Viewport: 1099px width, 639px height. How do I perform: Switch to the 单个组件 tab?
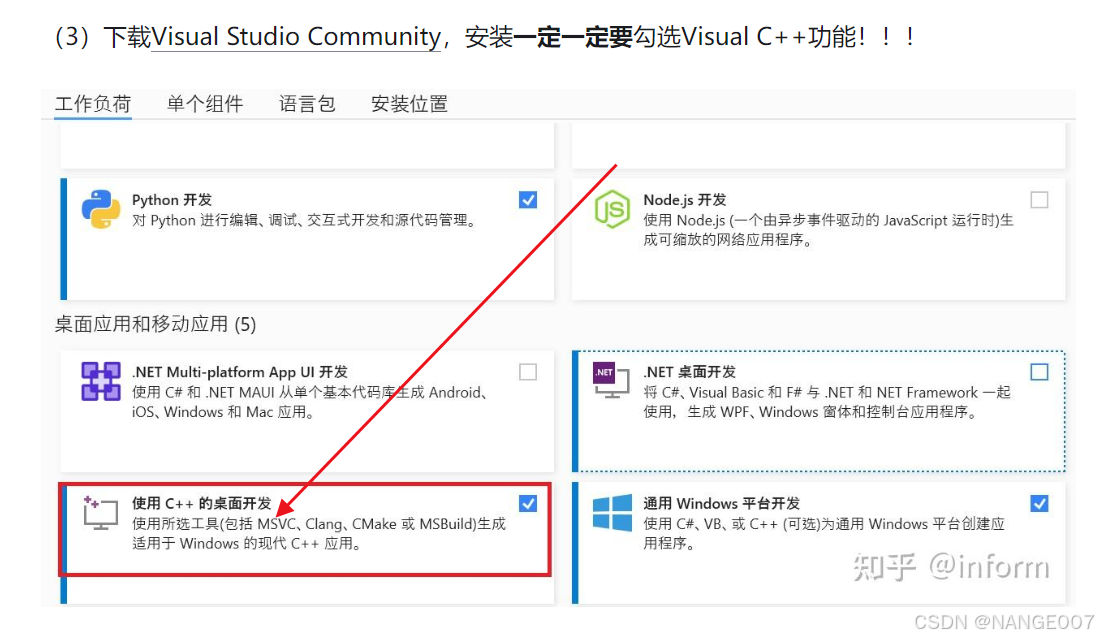point(204,103)
